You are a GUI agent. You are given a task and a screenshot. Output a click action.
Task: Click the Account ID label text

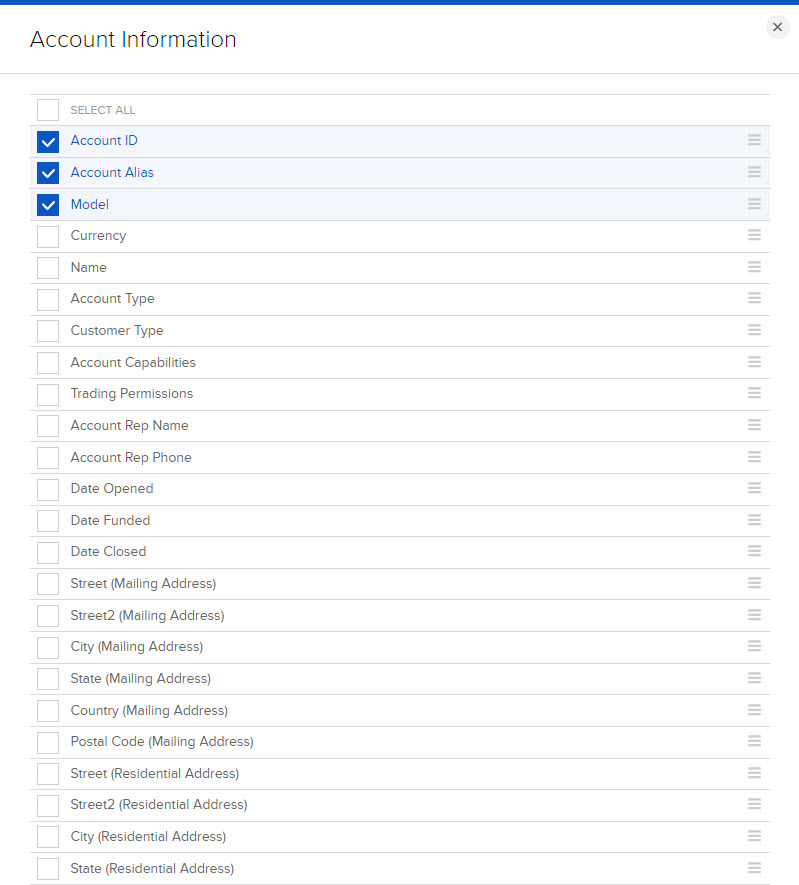tap(104, 141)
